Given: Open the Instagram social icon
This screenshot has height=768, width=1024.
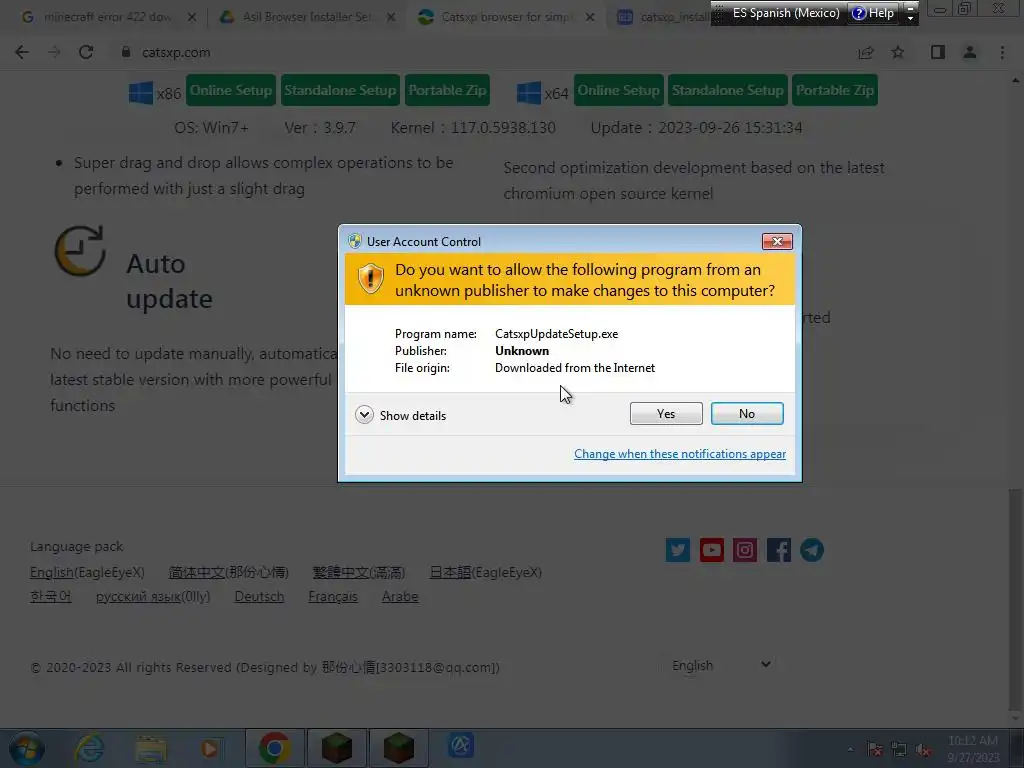Looking at the screenshot, I should tap(744, 550).
